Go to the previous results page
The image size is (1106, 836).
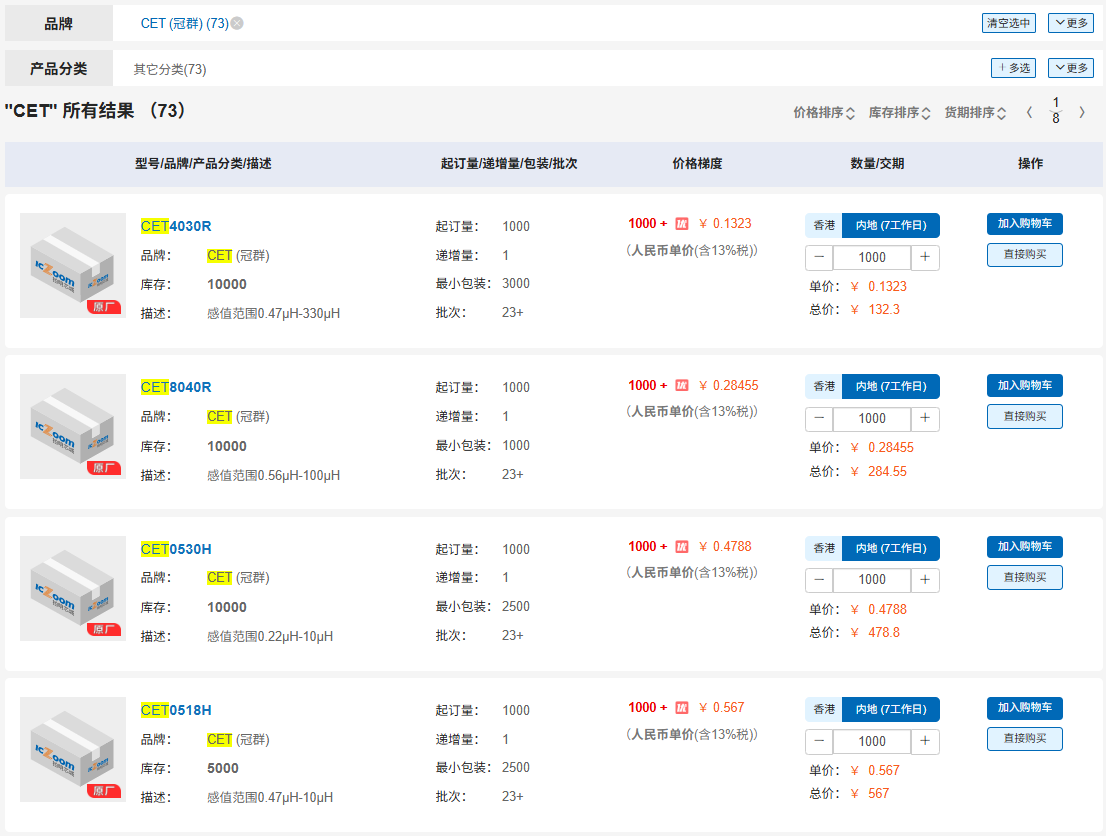pos(1030,112)
